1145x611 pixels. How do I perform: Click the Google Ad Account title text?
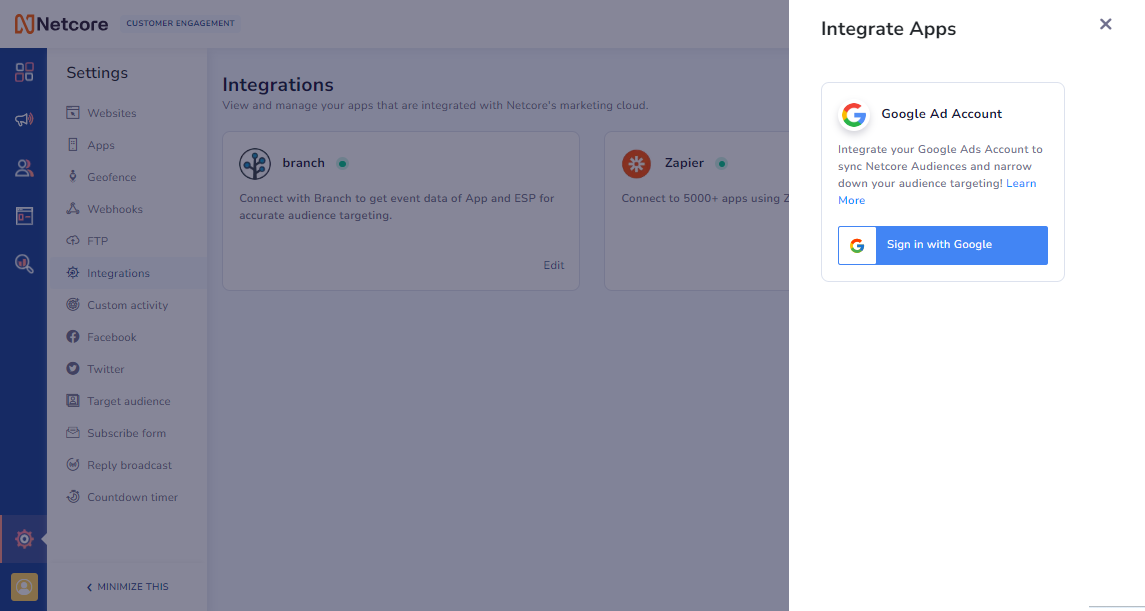pos(941,114)
